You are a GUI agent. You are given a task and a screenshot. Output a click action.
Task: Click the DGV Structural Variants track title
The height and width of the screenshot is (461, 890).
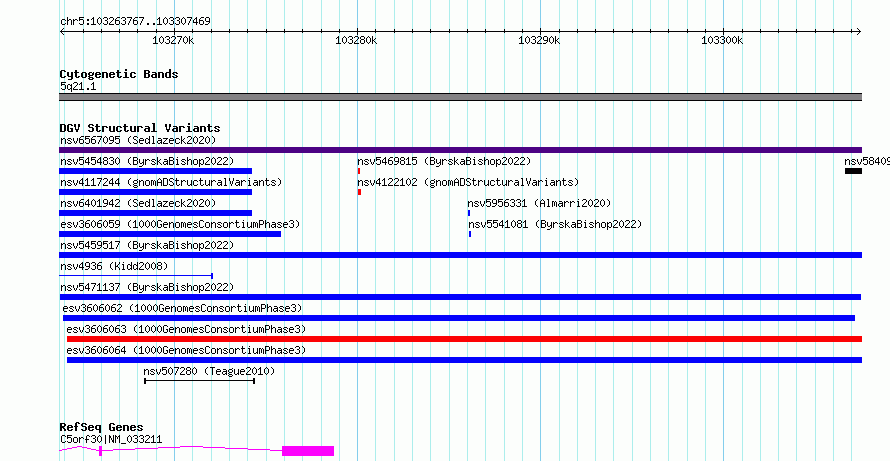(140, 128)
